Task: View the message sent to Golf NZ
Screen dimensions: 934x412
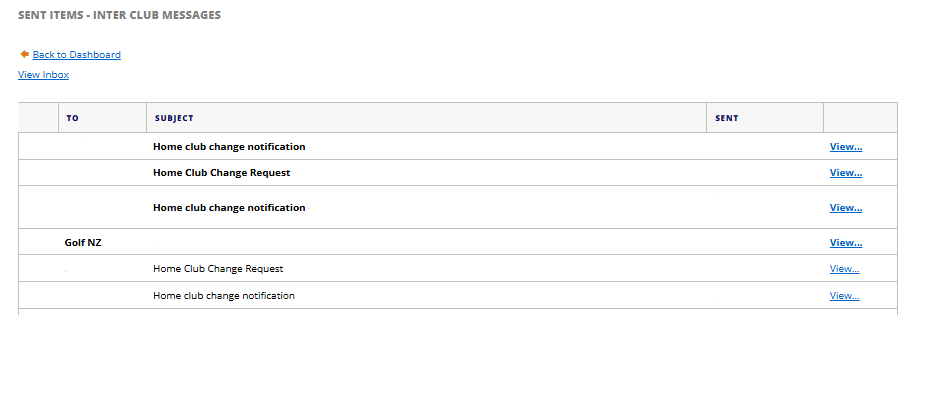Action: (x=845, y=242)
